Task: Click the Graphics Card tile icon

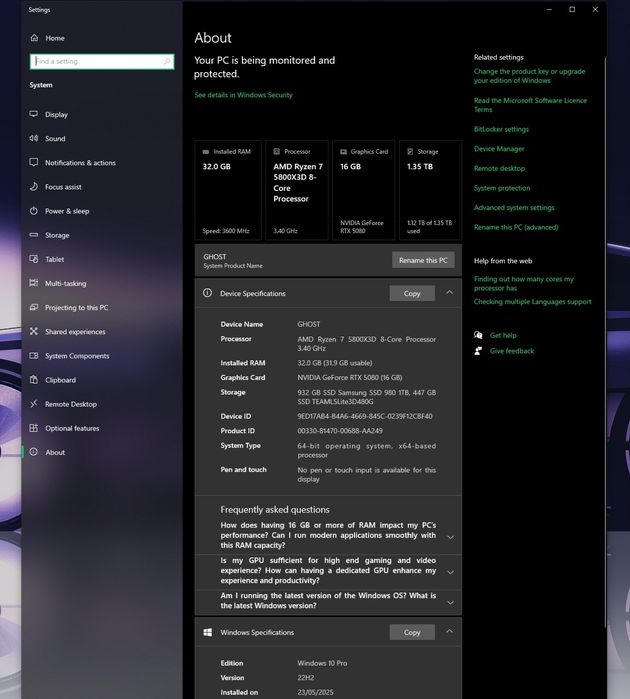Action: (x=343, y=152)
